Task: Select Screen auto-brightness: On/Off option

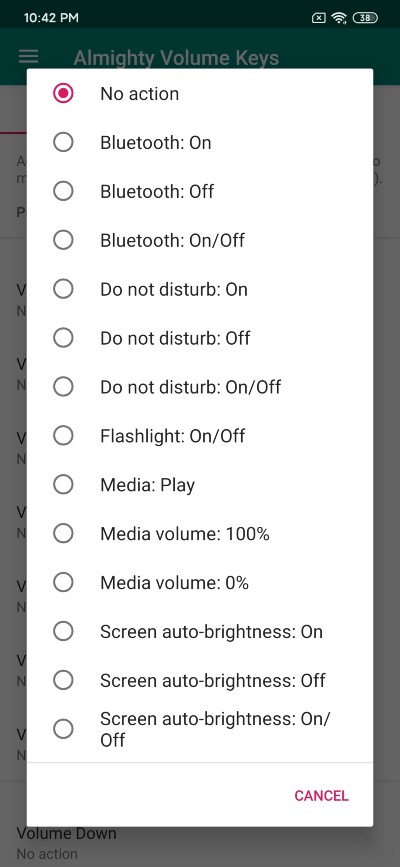Action: (200, 729)
